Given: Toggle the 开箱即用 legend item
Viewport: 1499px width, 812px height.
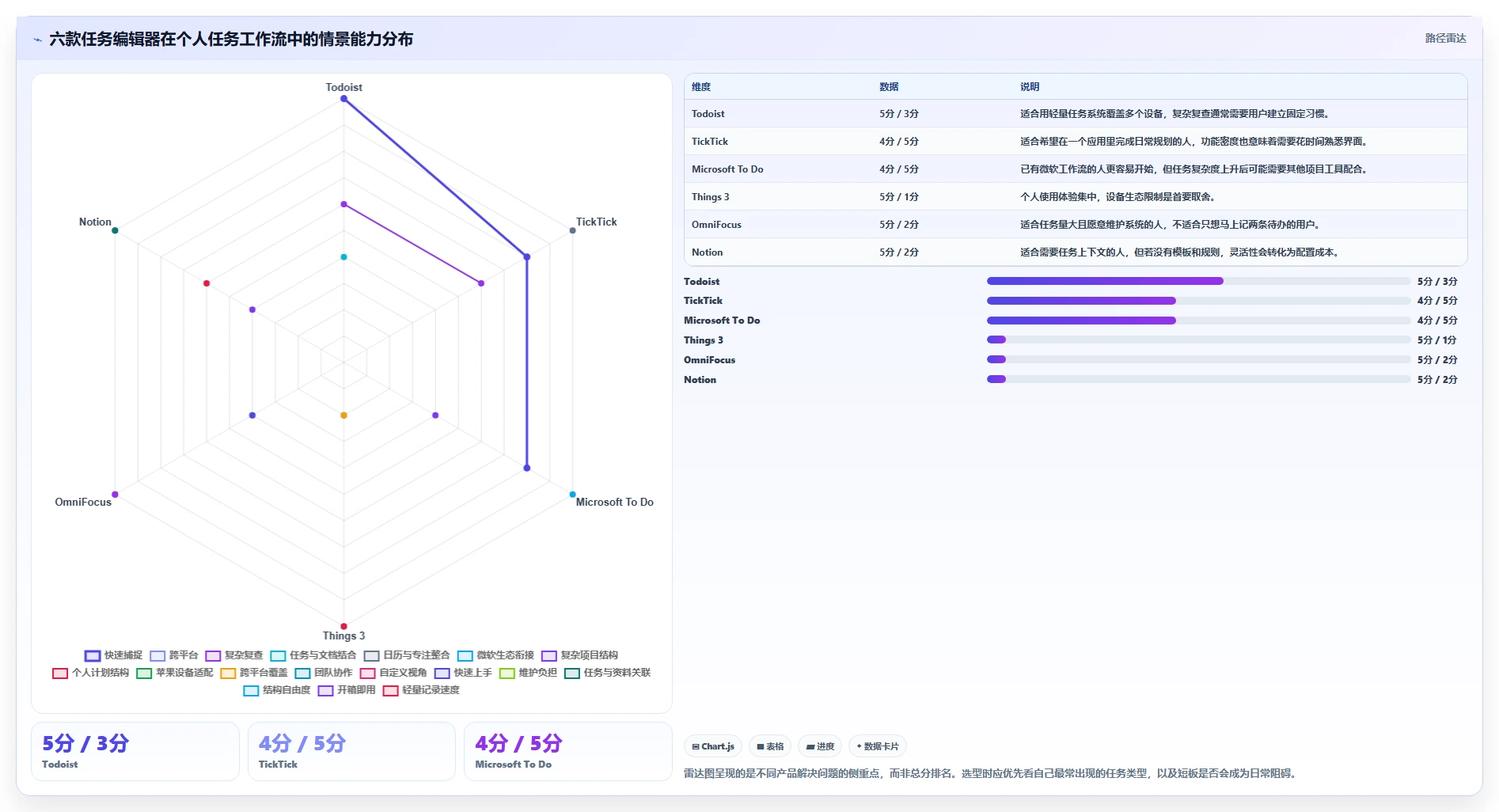Looking at the screenshot, I should tap(347, 690).
